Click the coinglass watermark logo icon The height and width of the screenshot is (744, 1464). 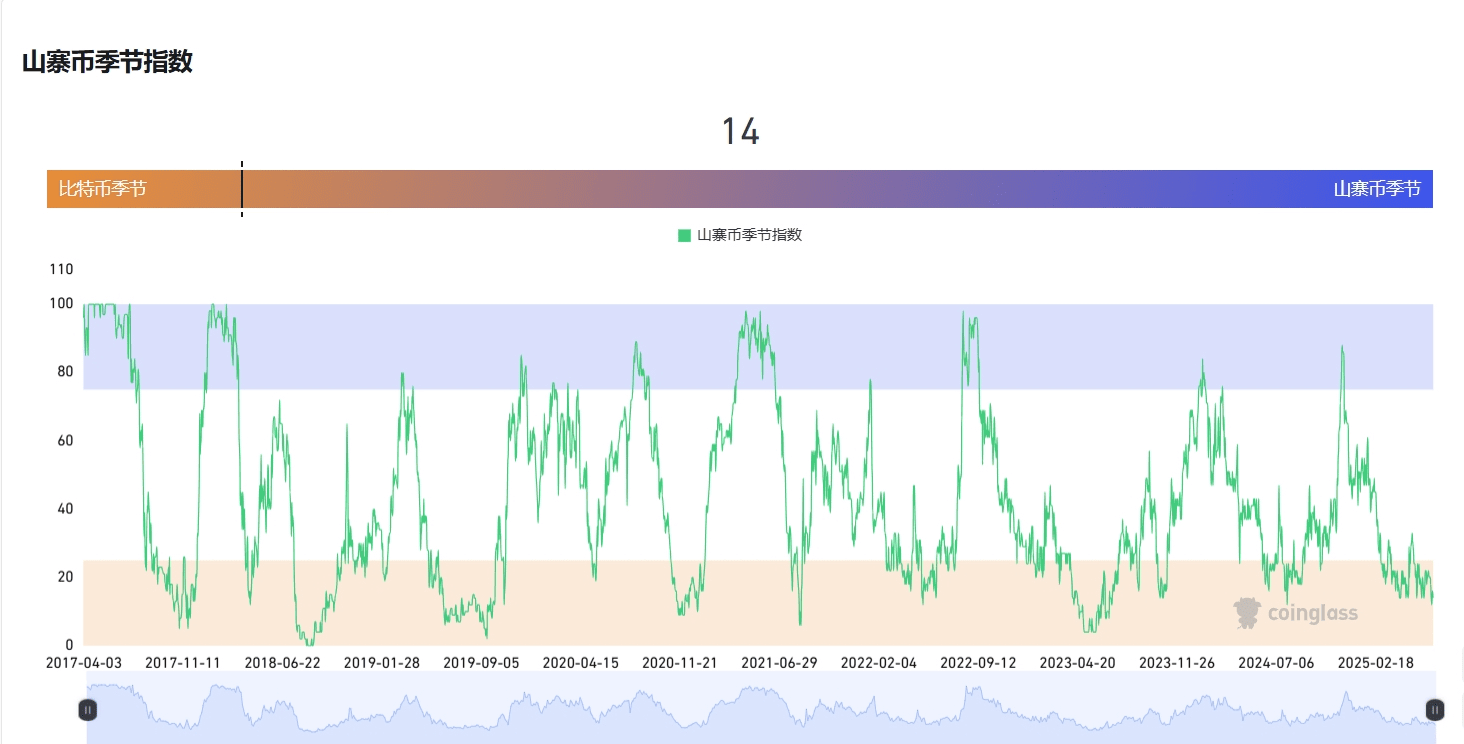(x=1246, y=613)
